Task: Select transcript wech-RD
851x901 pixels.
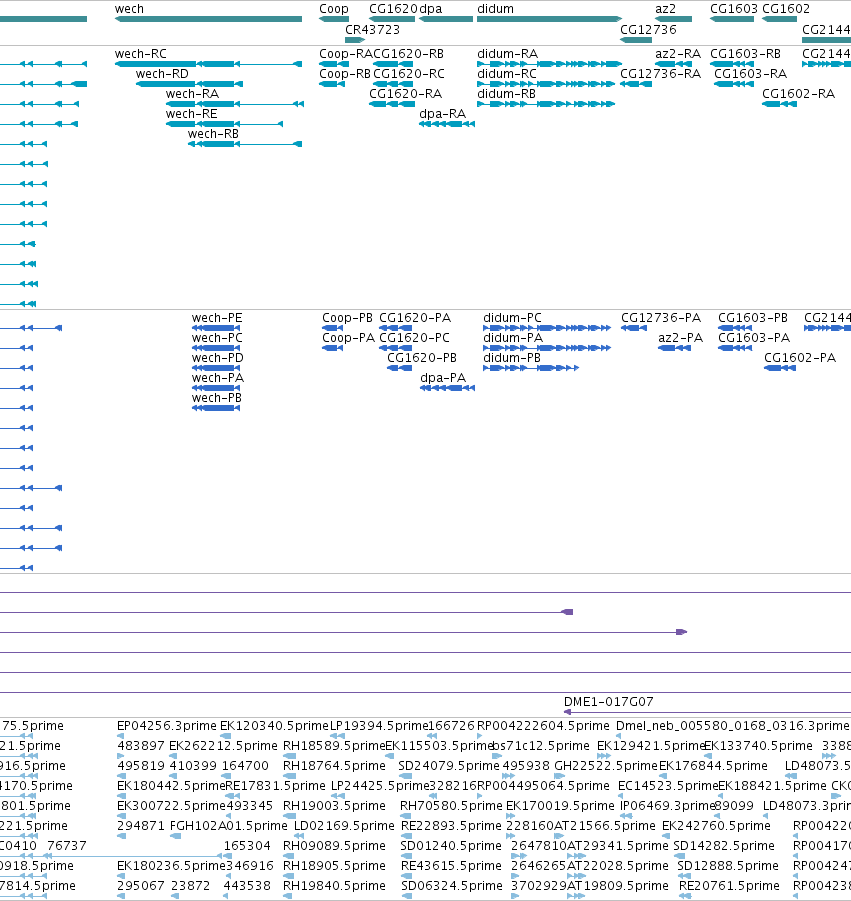Action: [162, 74]
